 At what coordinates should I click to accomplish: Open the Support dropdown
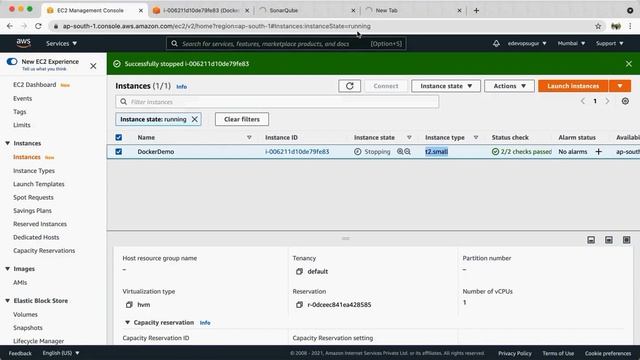coord(609,43)
